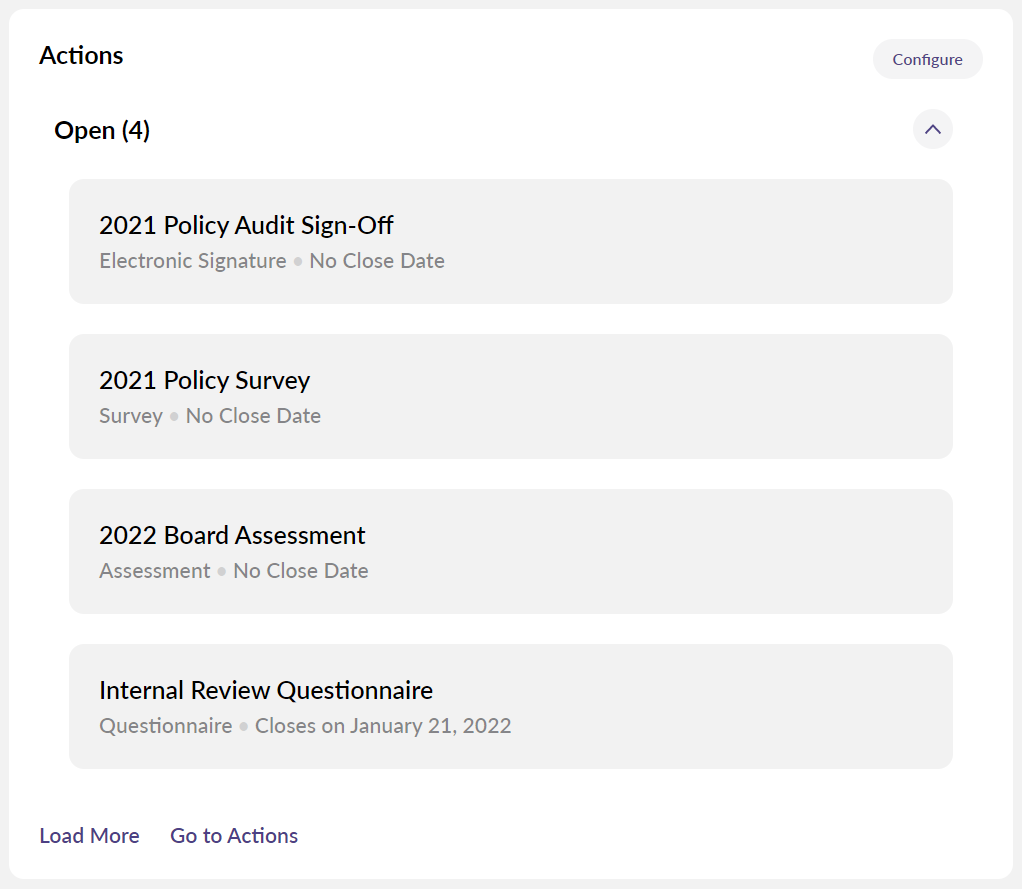Click No Close Date under 2021 Policy Survey
The image size is (1022, 889).
point(253,416)
